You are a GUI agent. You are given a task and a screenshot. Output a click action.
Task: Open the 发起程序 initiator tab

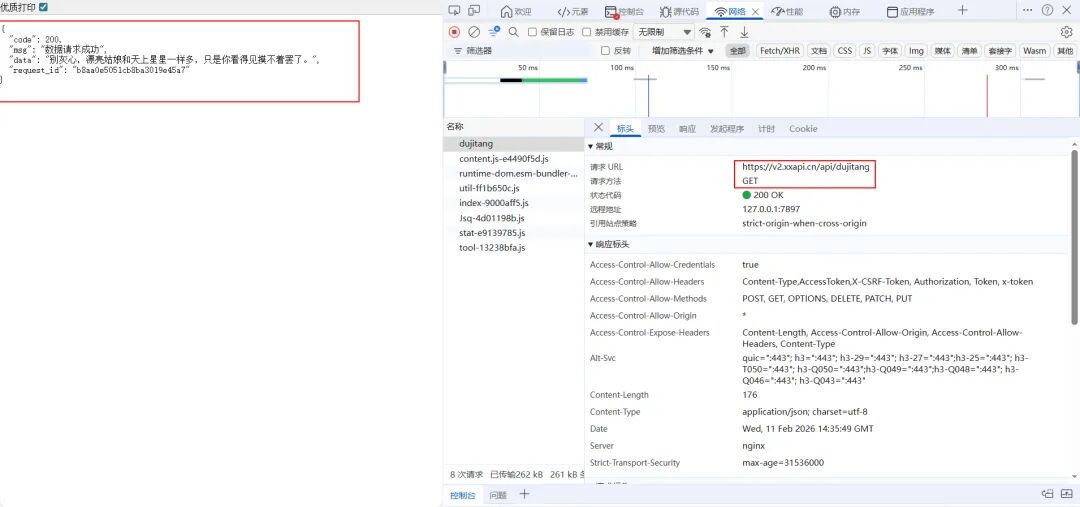tap(727, 129)
